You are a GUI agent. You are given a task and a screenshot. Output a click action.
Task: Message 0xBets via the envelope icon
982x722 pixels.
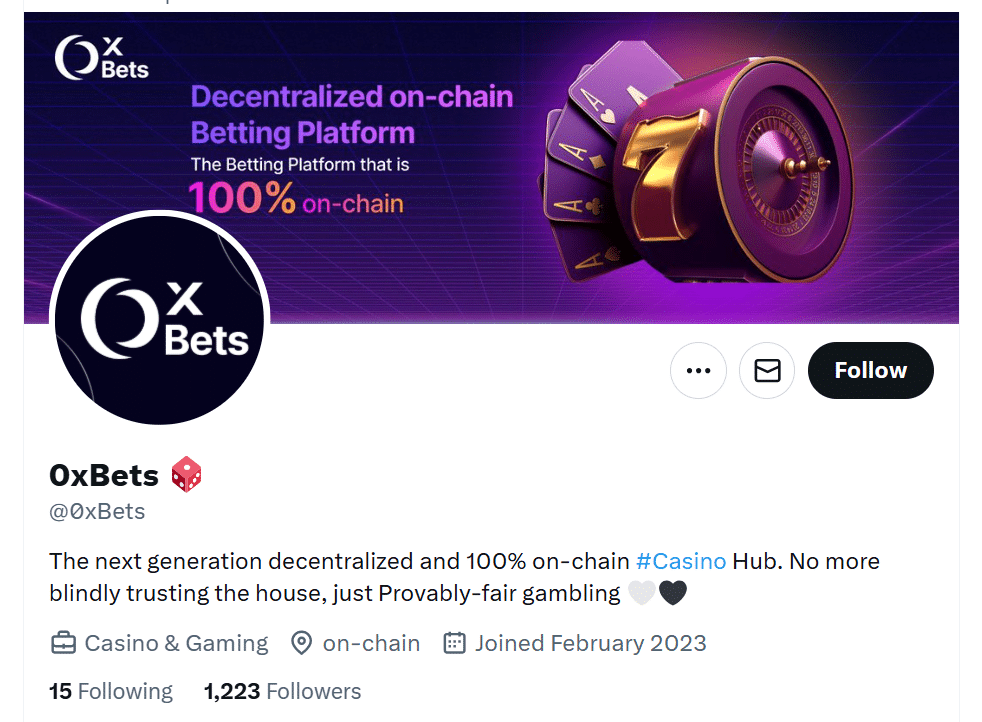pos(766,370)
